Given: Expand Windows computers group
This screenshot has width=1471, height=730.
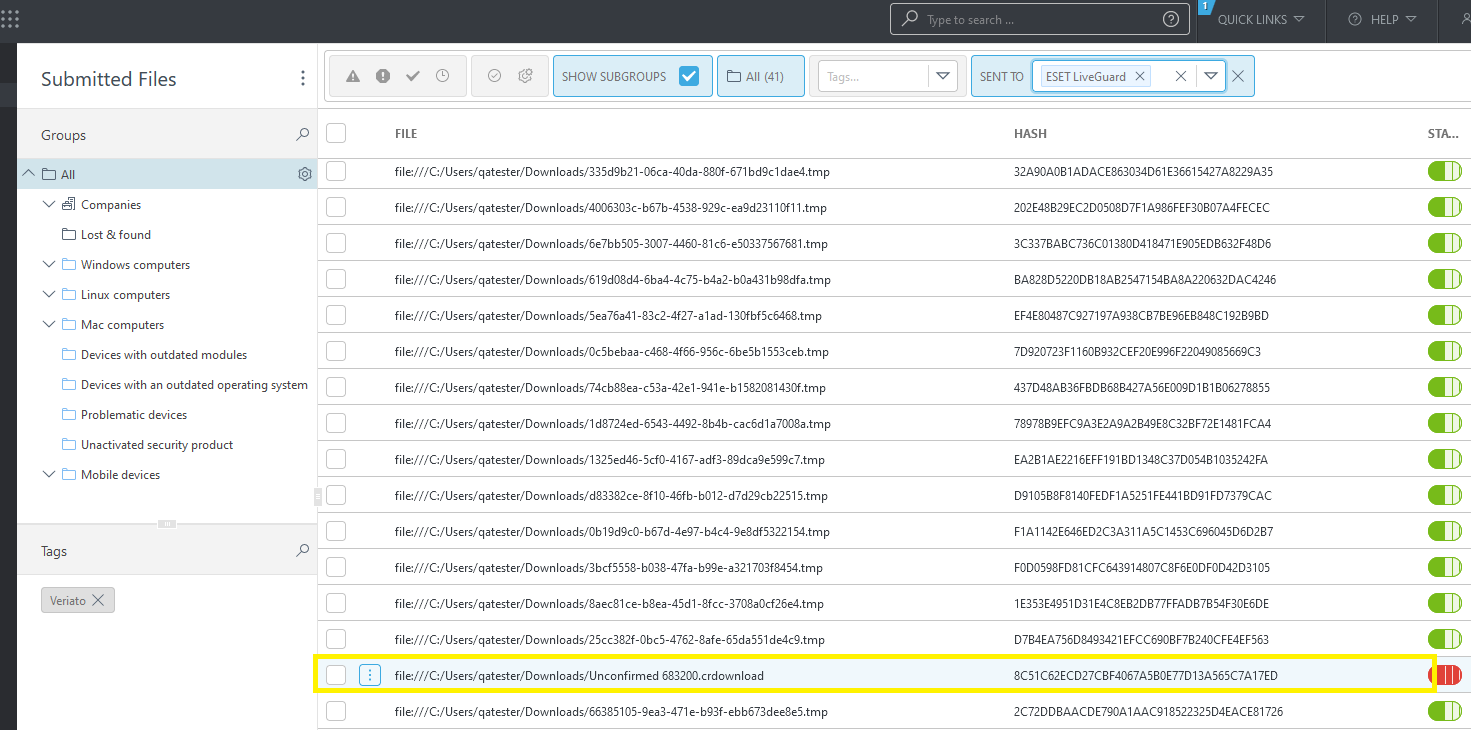Looking at the screenshot, I should coord(49,264).
